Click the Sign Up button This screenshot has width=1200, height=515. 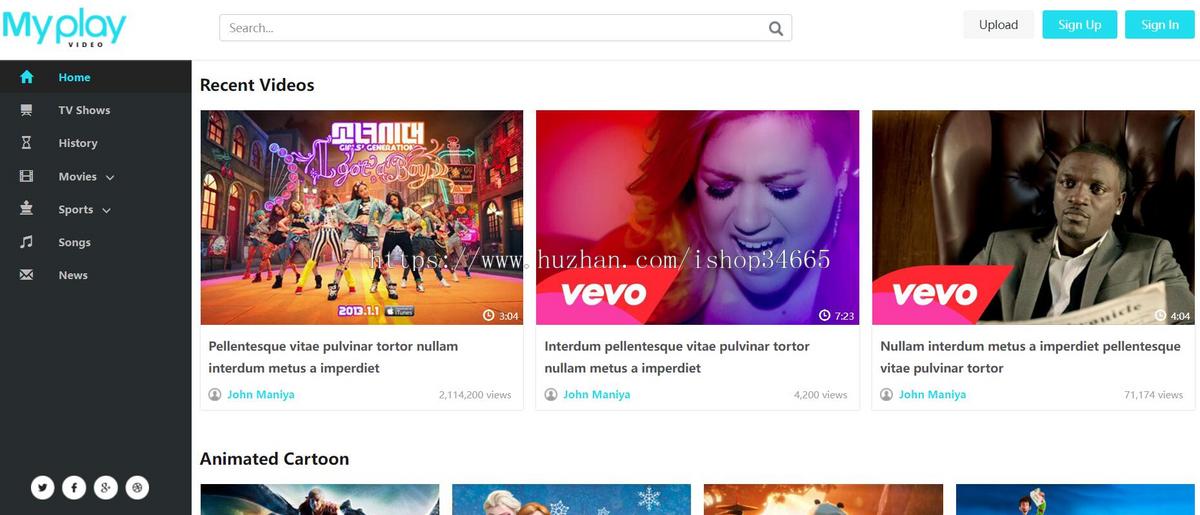point(1080,25)
